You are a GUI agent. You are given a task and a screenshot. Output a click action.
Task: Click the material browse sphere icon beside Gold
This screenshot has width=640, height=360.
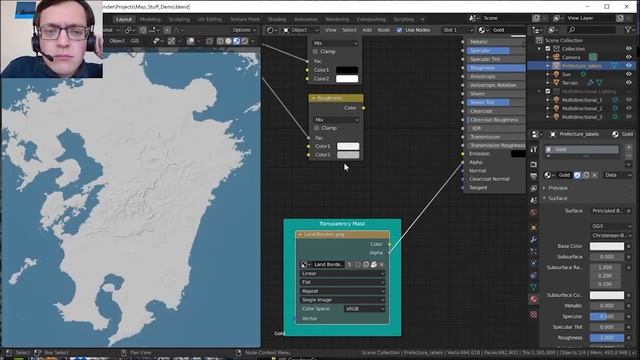(x=549, y=175)
